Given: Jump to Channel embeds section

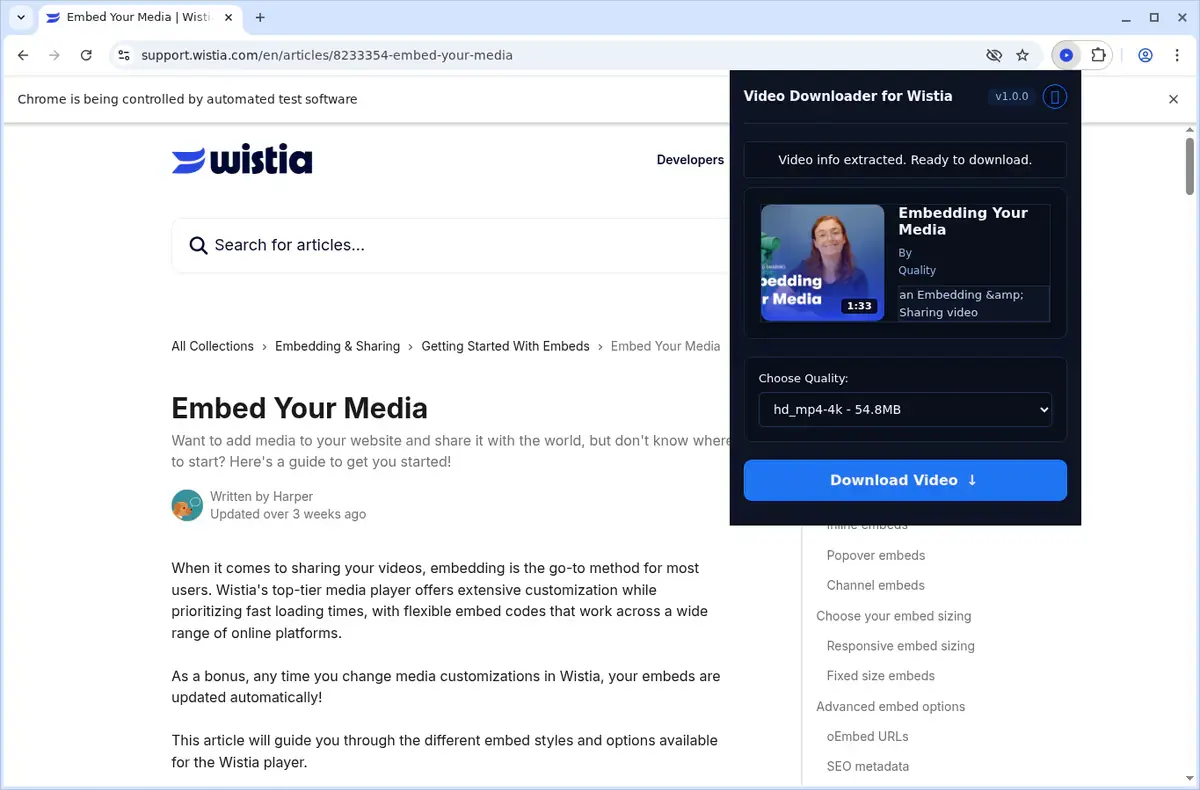Looking at the screenshot, I should [876, 585].
